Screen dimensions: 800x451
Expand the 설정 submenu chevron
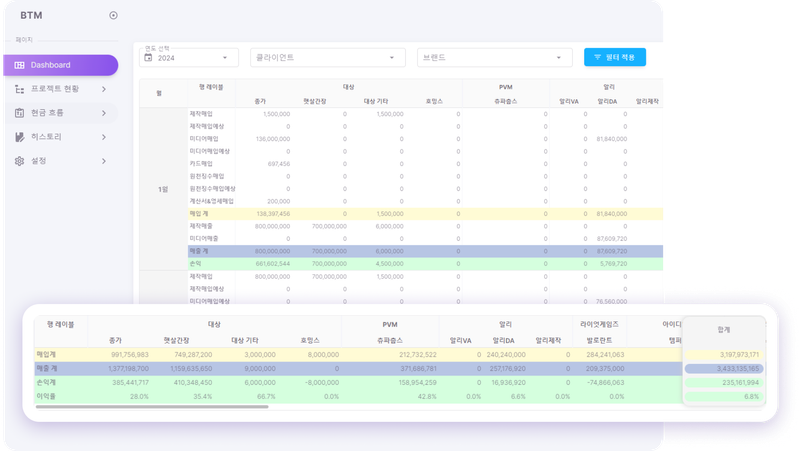point(104,160)
